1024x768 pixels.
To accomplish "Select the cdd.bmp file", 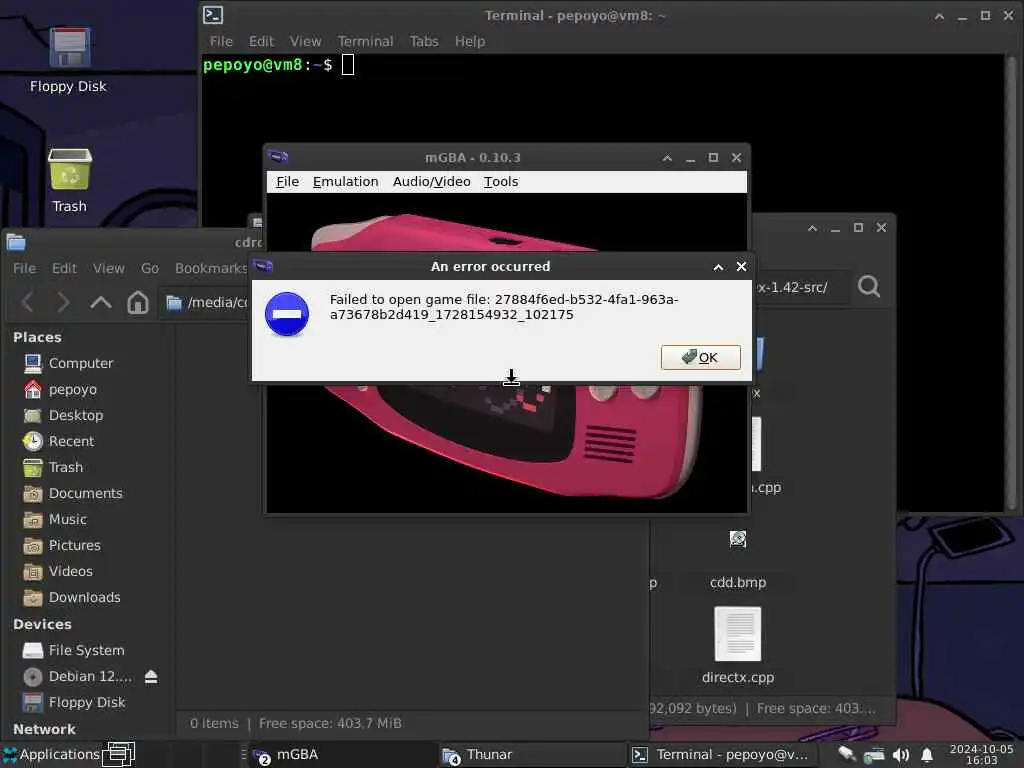I will pos(738,560).
